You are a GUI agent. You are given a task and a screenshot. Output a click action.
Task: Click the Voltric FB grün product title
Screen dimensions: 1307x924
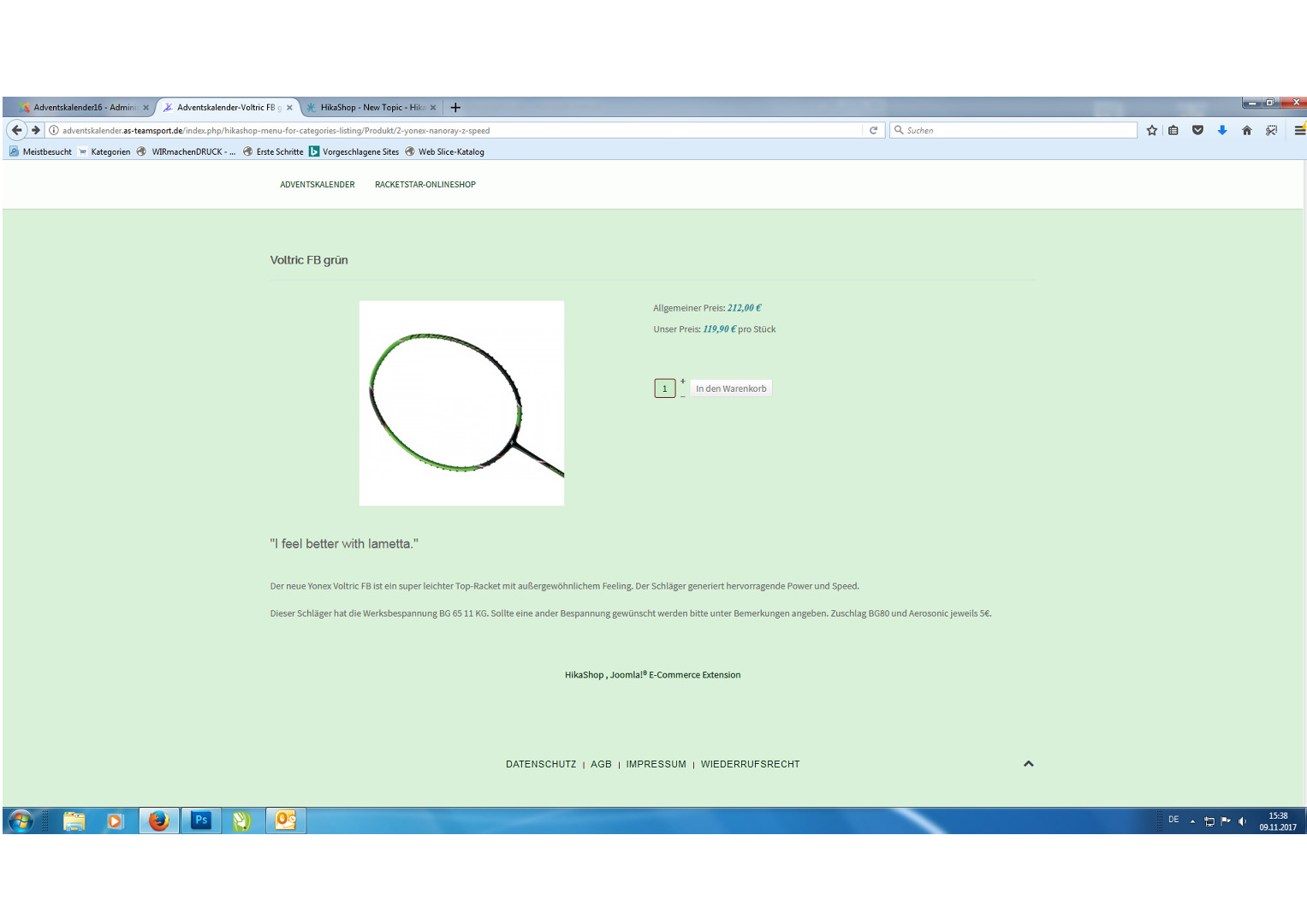click(309, 260)
